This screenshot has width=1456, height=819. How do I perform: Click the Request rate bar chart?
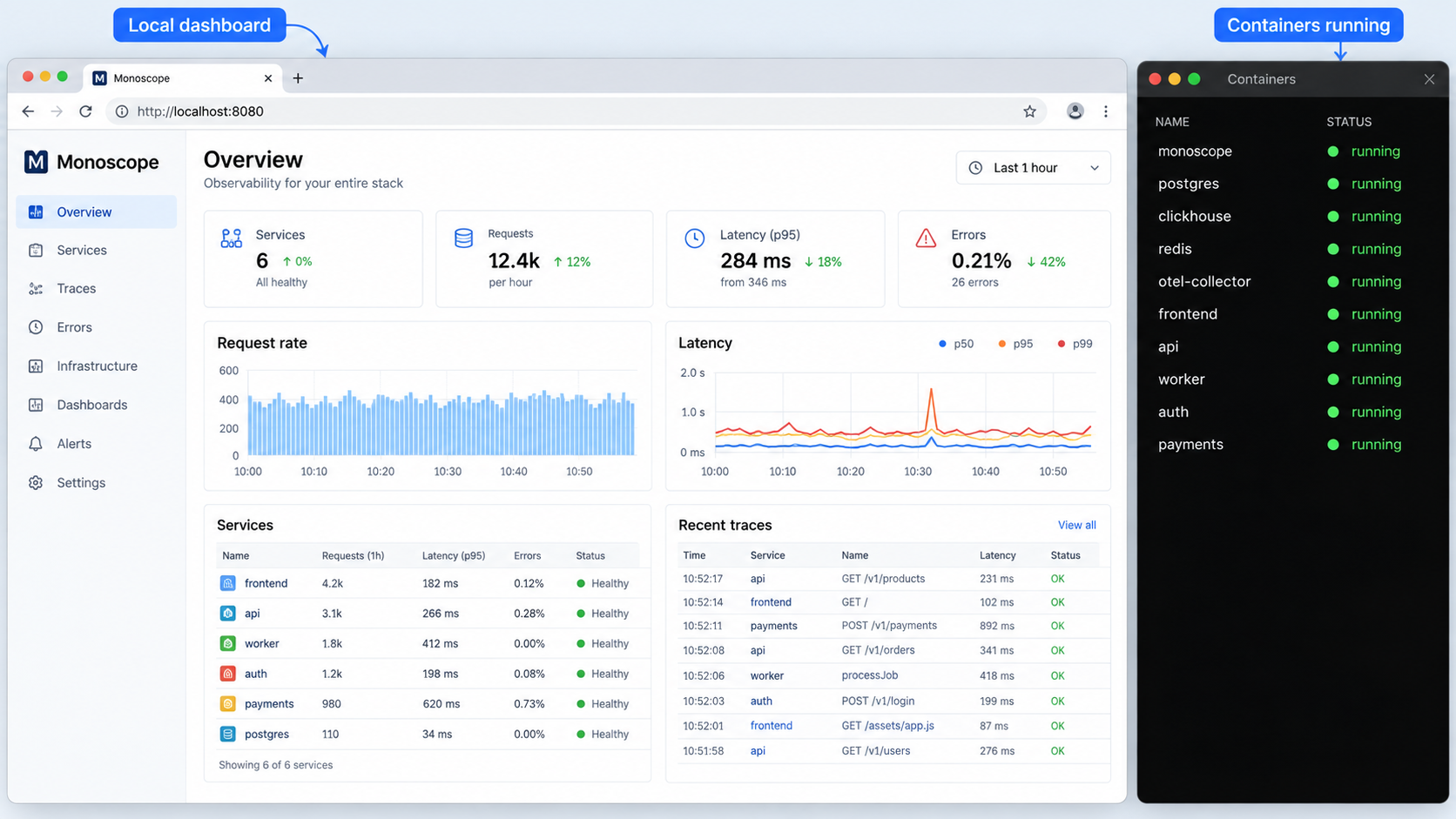coord(441,422)
